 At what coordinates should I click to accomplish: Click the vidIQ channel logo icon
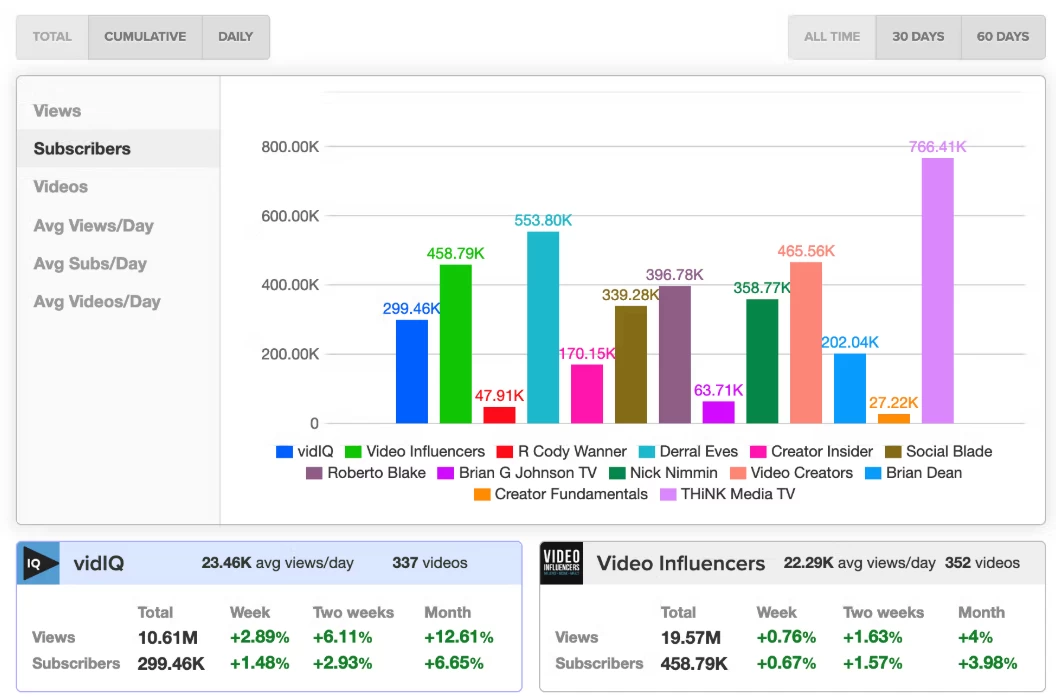tap(38, 563)
